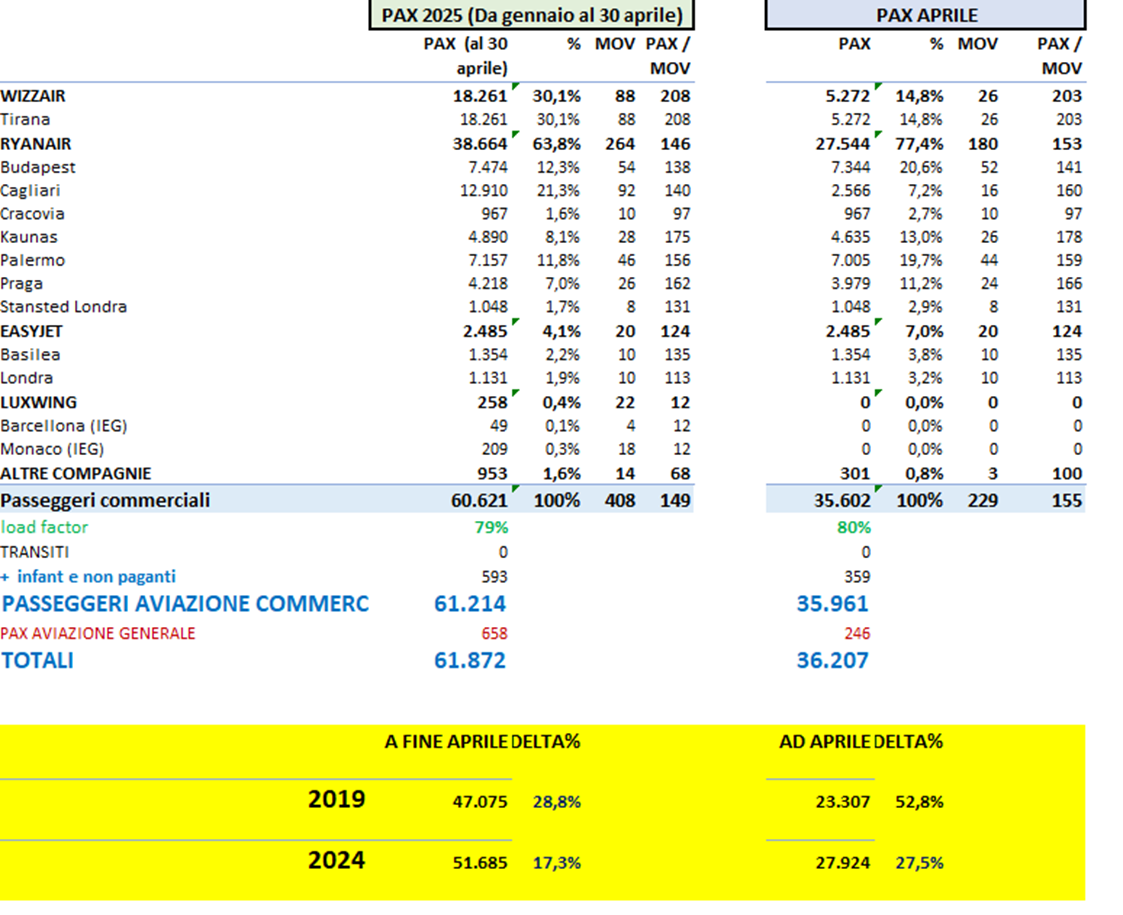Select the Budapest row label

coord(38,168)
